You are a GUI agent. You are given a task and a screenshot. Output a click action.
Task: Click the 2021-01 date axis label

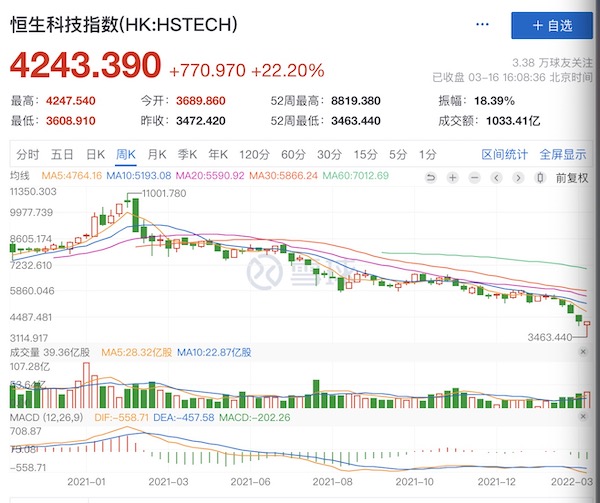pos(86,482)
